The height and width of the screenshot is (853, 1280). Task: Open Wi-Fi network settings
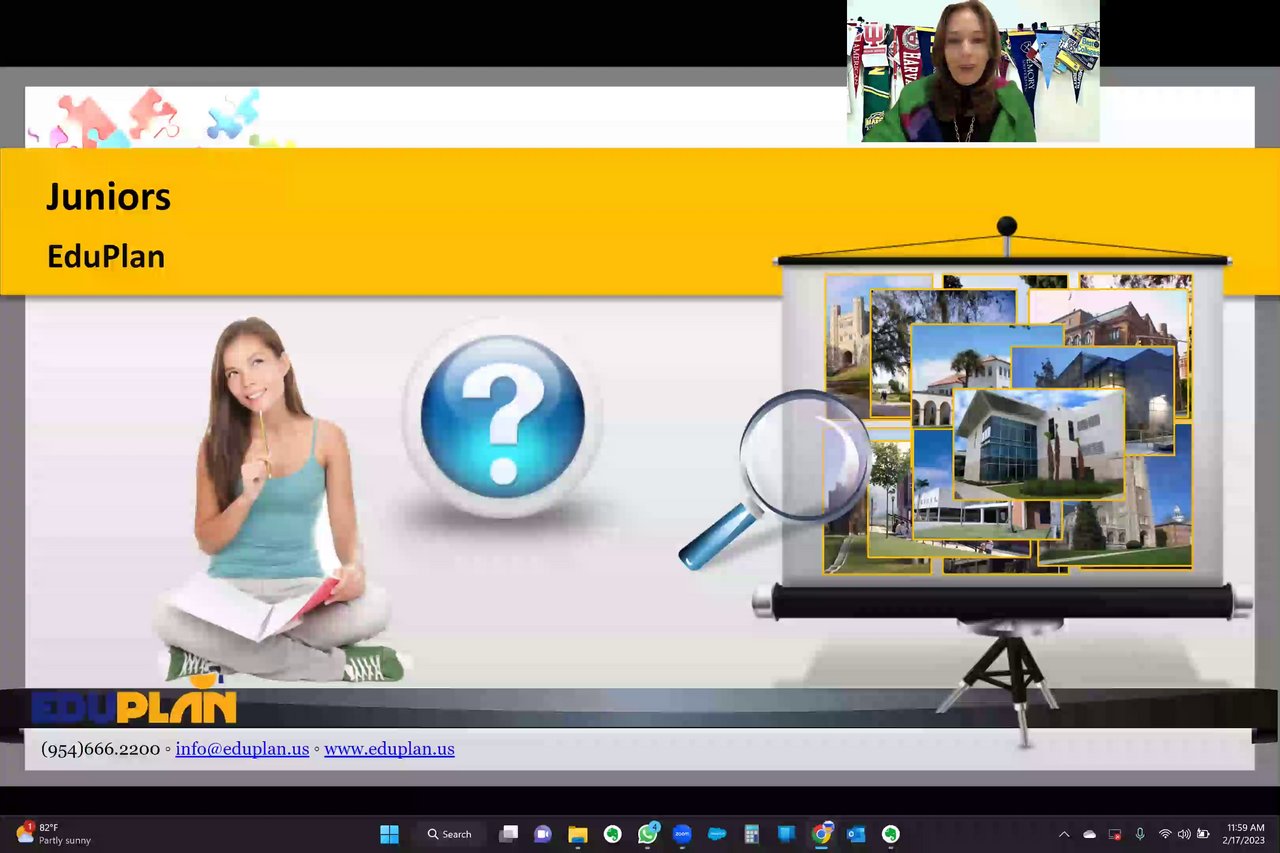coord(1165,834)
